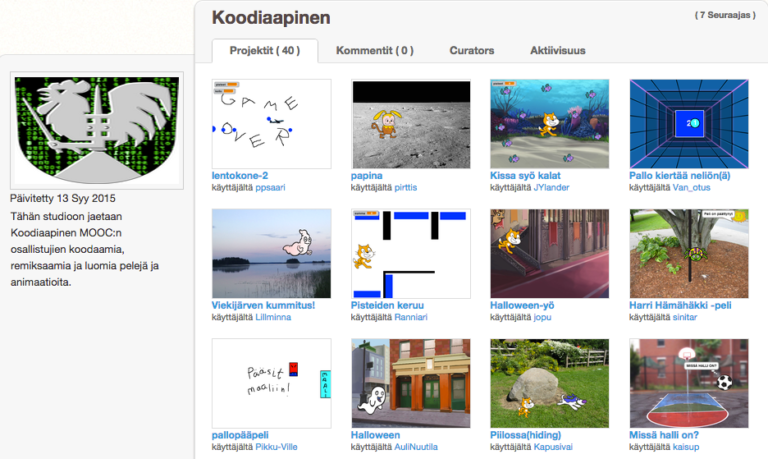Click the studio description starting 'Tähän studioon jaetaan'
The image size is (768, 459).
click(x=84, y=249)
